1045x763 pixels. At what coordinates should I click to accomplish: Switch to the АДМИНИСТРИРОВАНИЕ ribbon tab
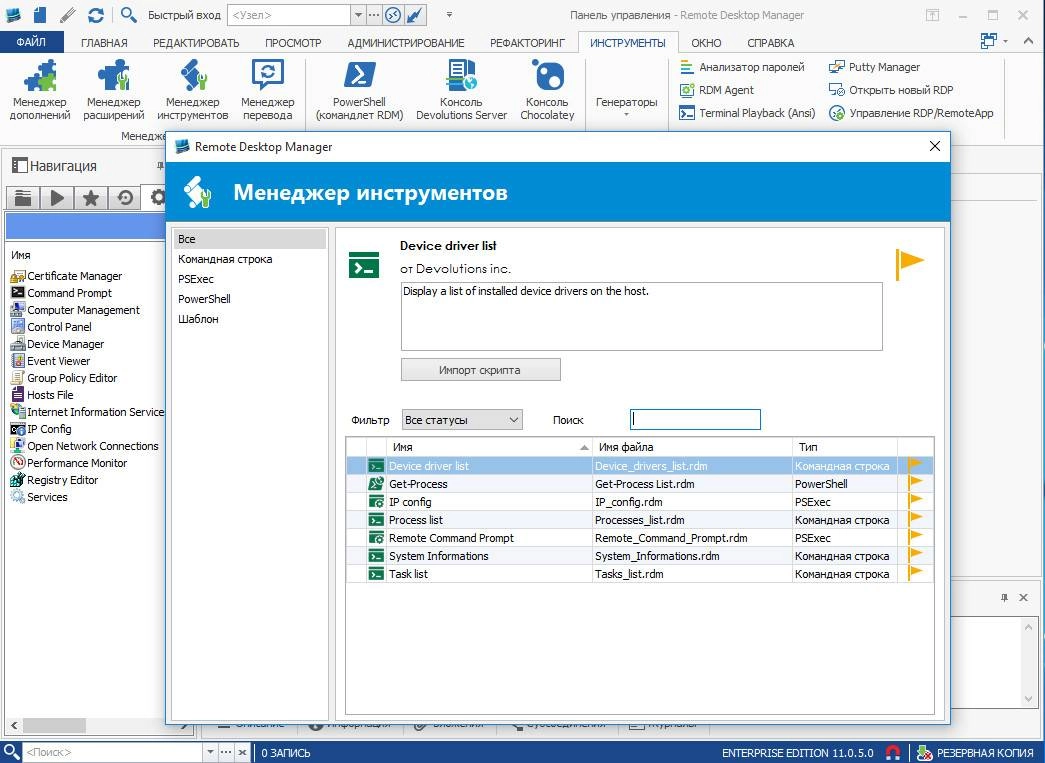pyautogui.click(x=406, y=43)
